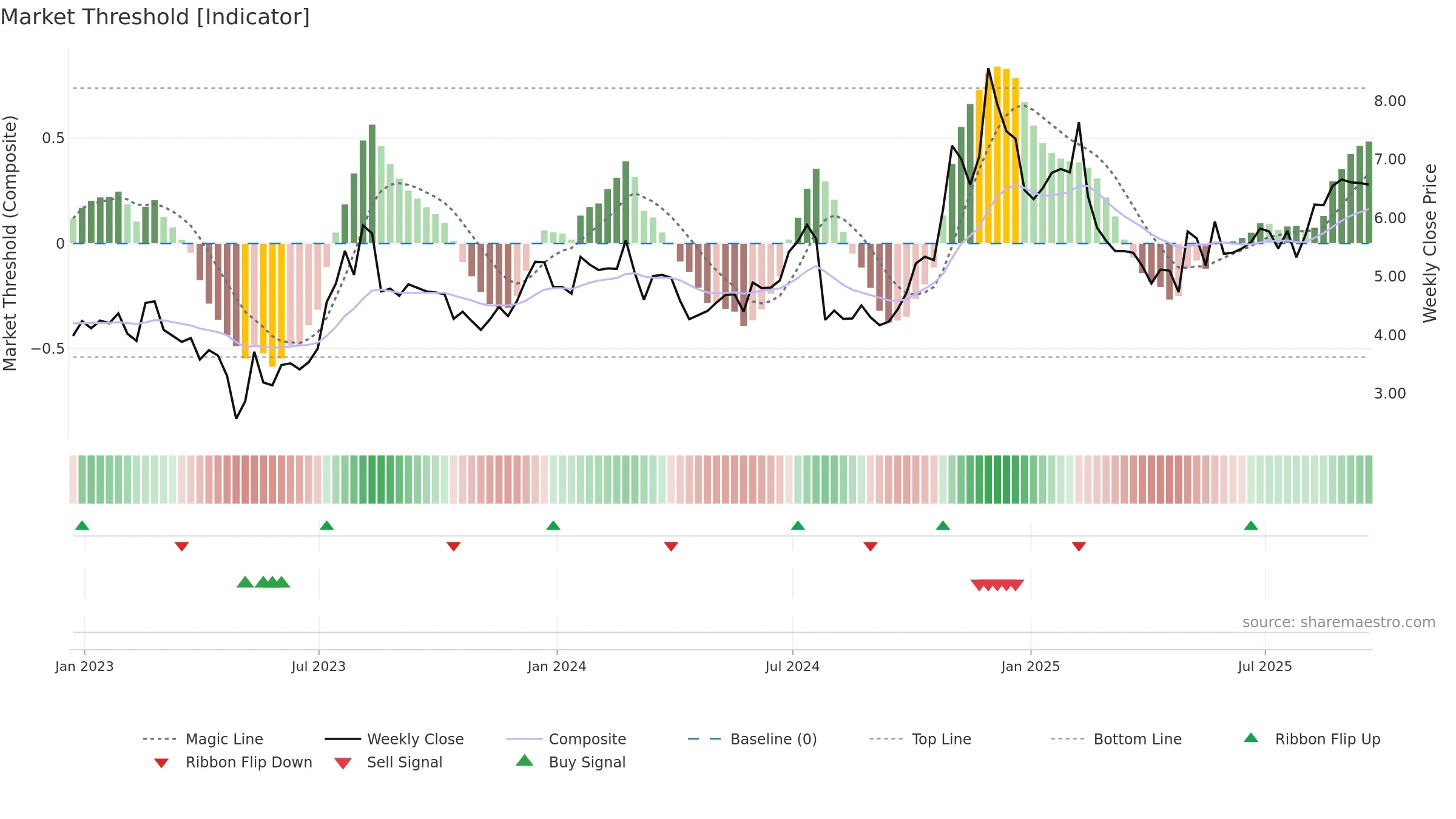Toggle the Sell Signal legend entry

click(388, 762)
